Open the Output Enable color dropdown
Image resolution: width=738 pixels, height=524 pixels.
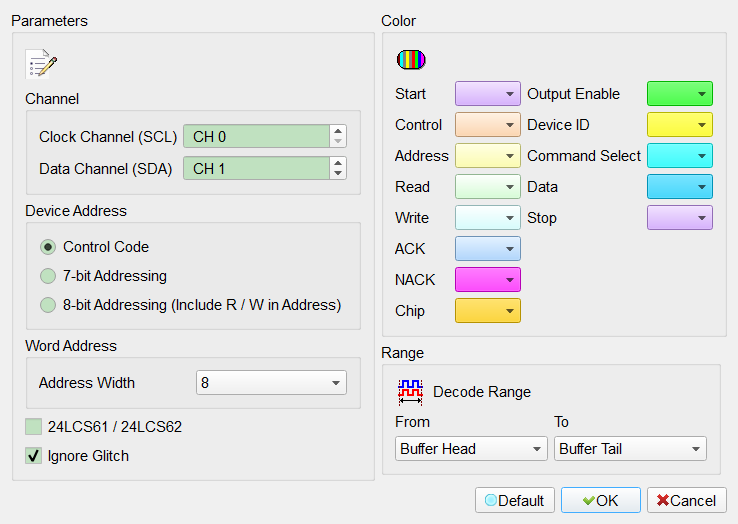(680, 94)
